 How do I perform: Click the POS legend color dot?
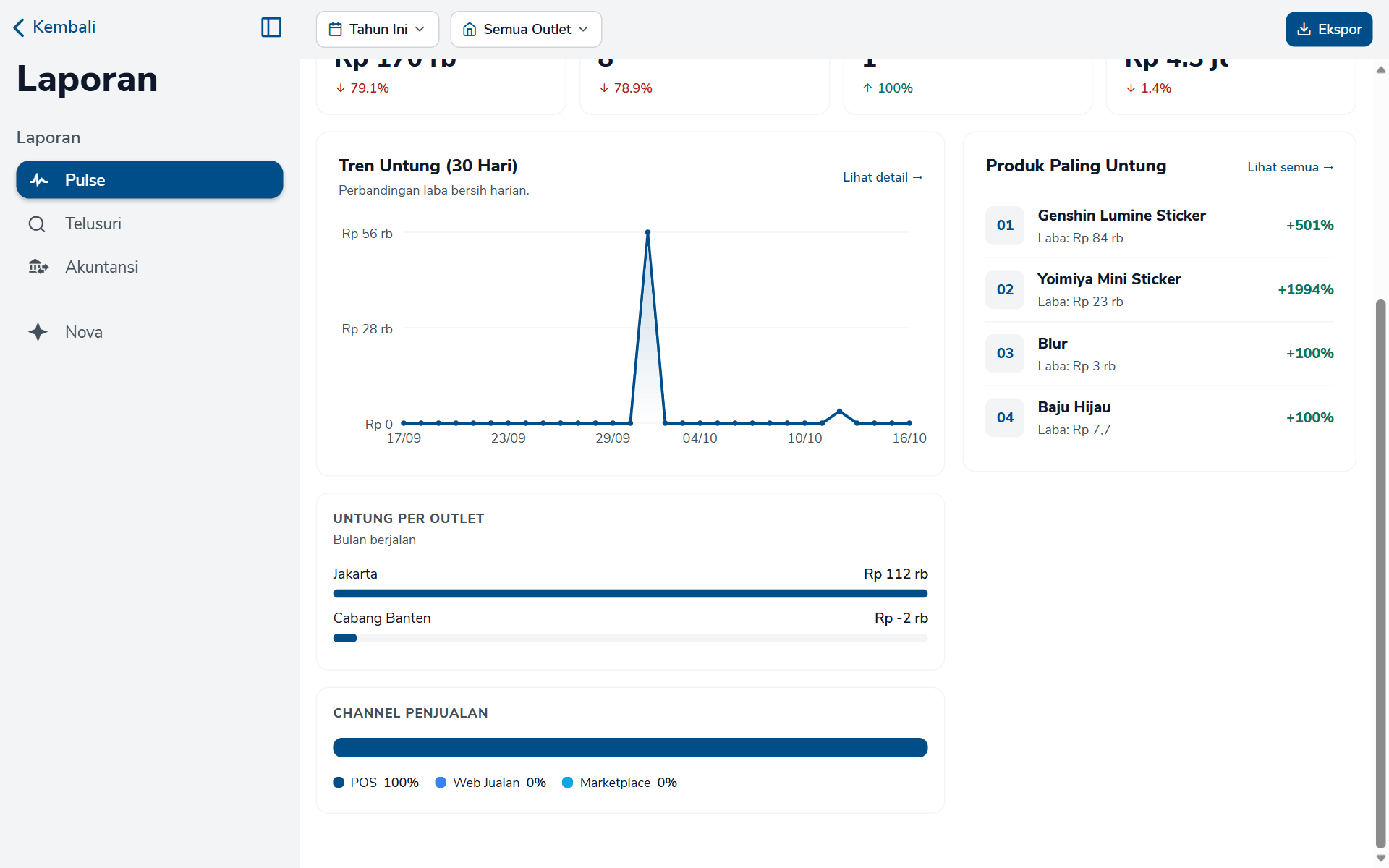[339, 783]
